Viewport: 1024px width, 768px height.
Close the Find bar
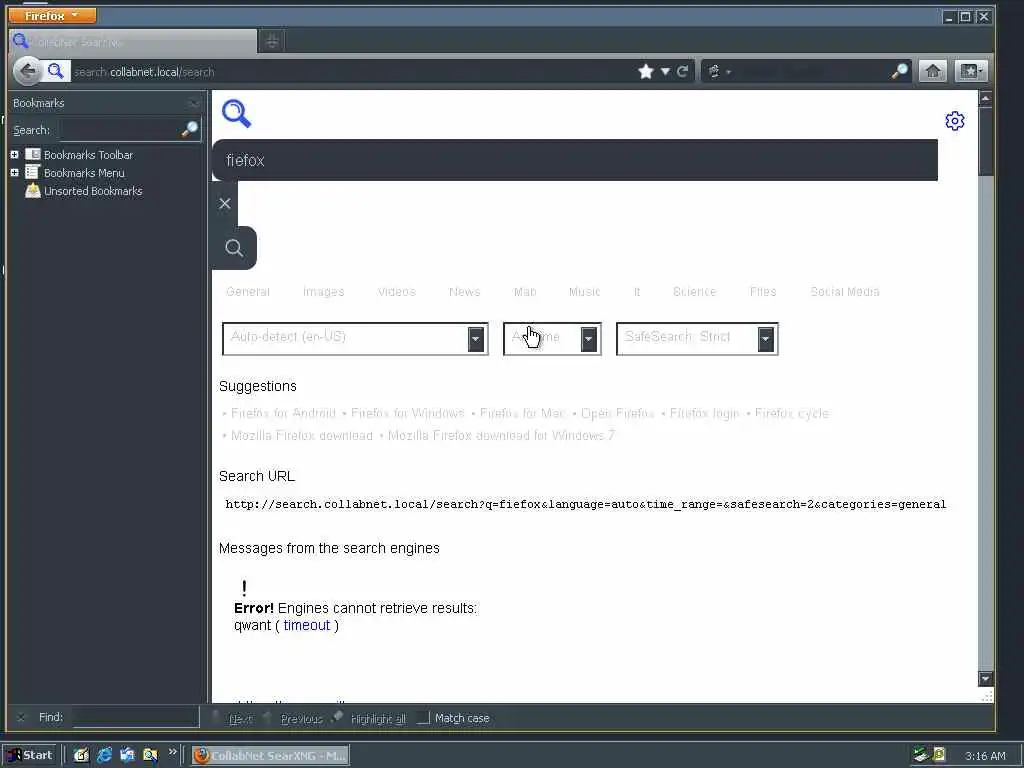pyautogui.click(x=21, y=717)
